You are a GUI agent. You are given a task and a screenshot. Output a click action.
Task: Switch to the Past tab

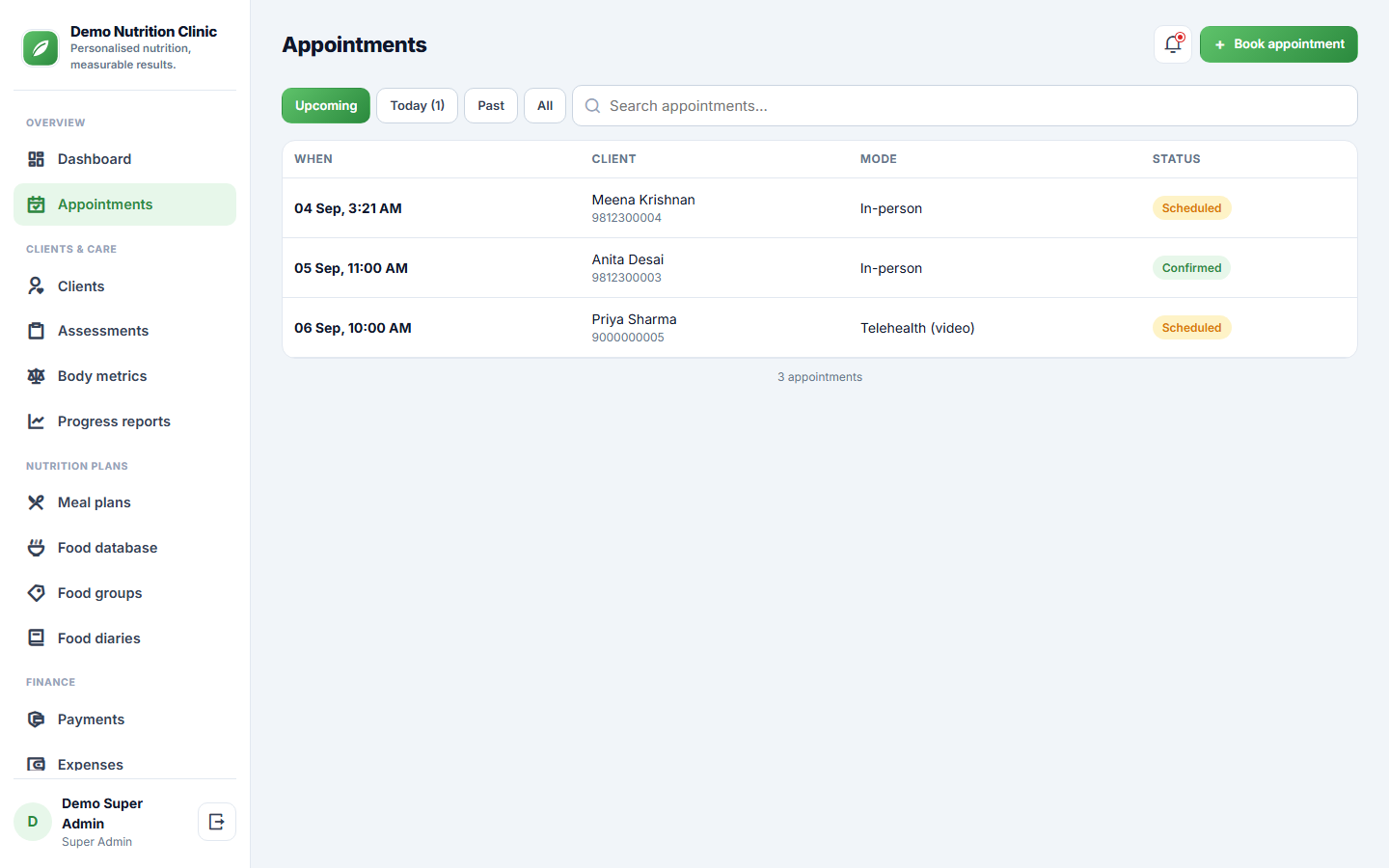(x=491, y=106)
